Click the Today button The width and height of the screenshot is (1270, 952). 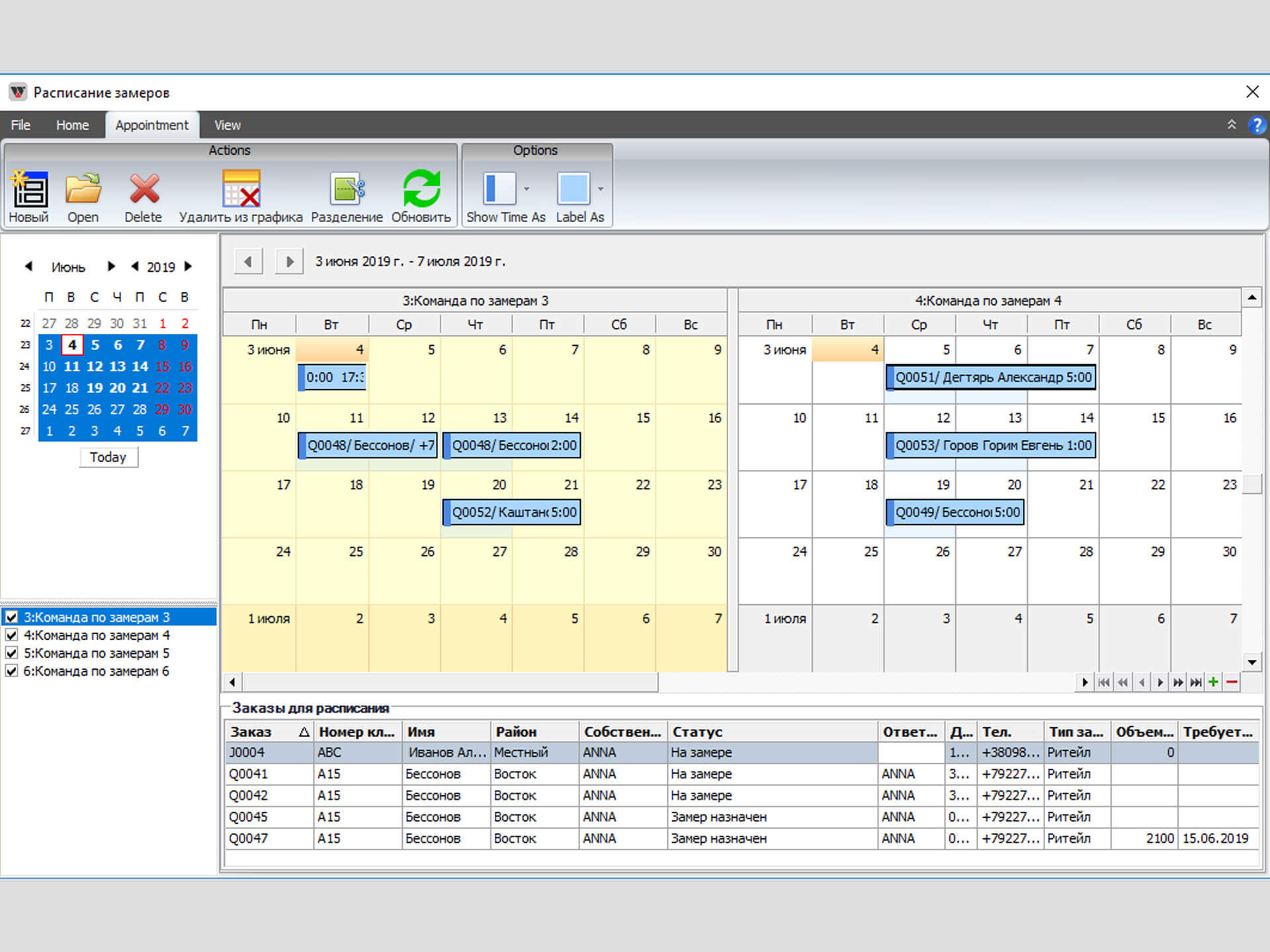(108, 457)
